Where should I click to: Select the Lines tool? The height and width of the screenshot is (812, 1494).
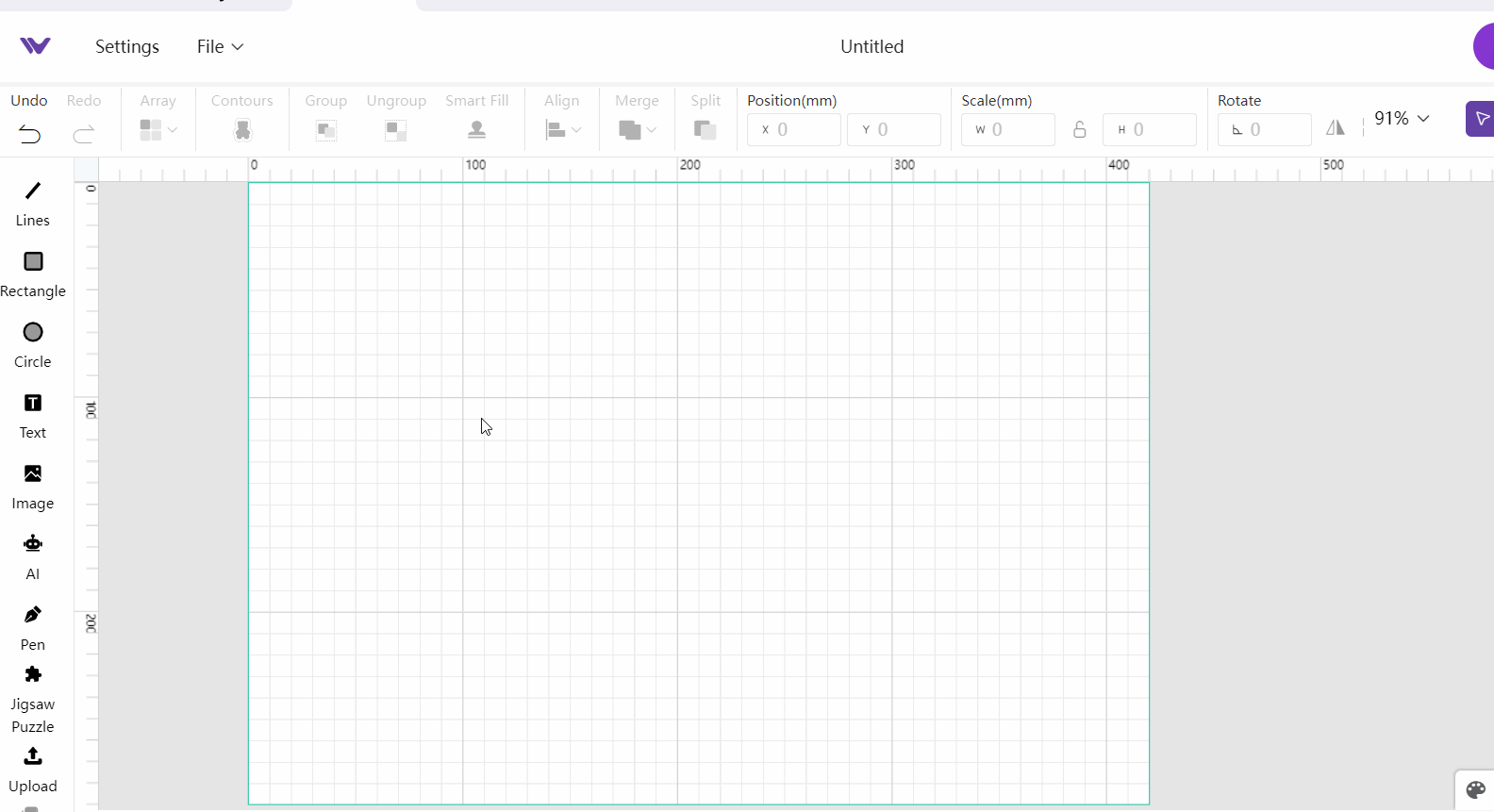click(x=33, y=204)
